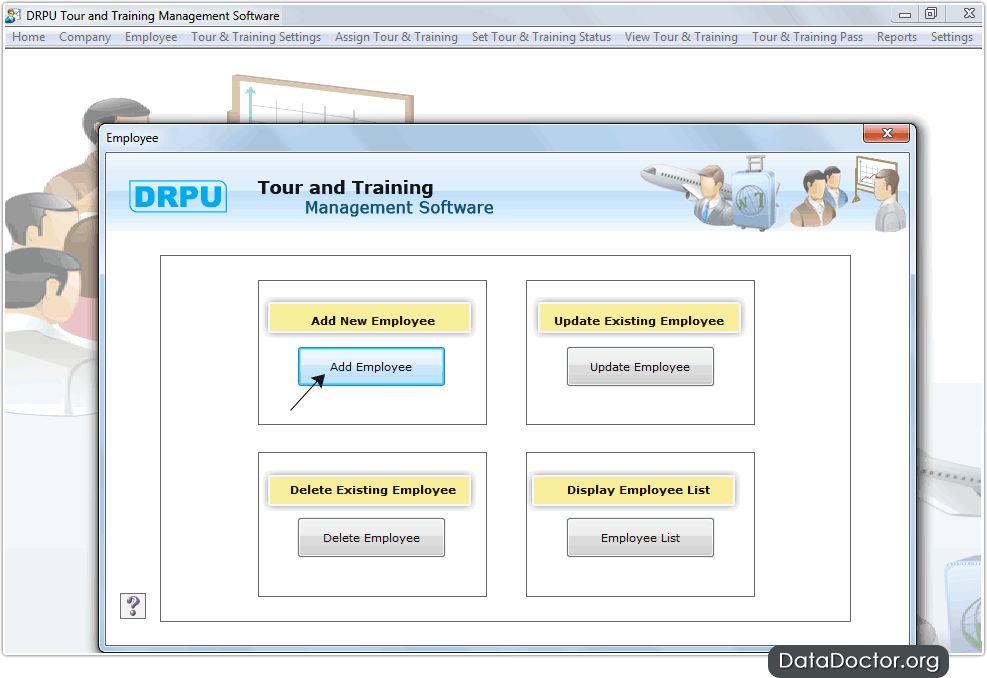Open Set Tour & Training Status menu

(541, 37)
